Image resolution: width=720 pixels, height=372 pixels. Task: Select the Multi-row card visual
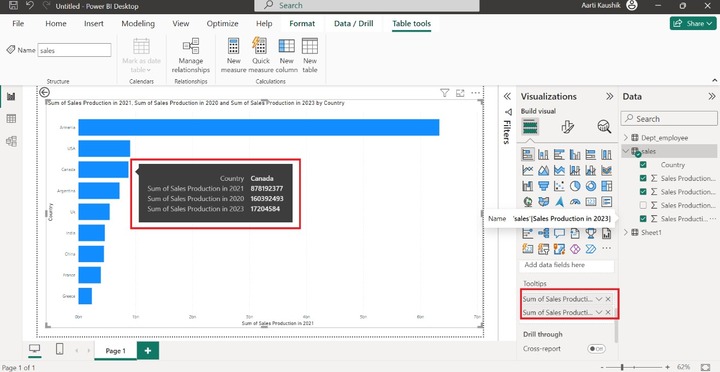(x=607, y=202)
